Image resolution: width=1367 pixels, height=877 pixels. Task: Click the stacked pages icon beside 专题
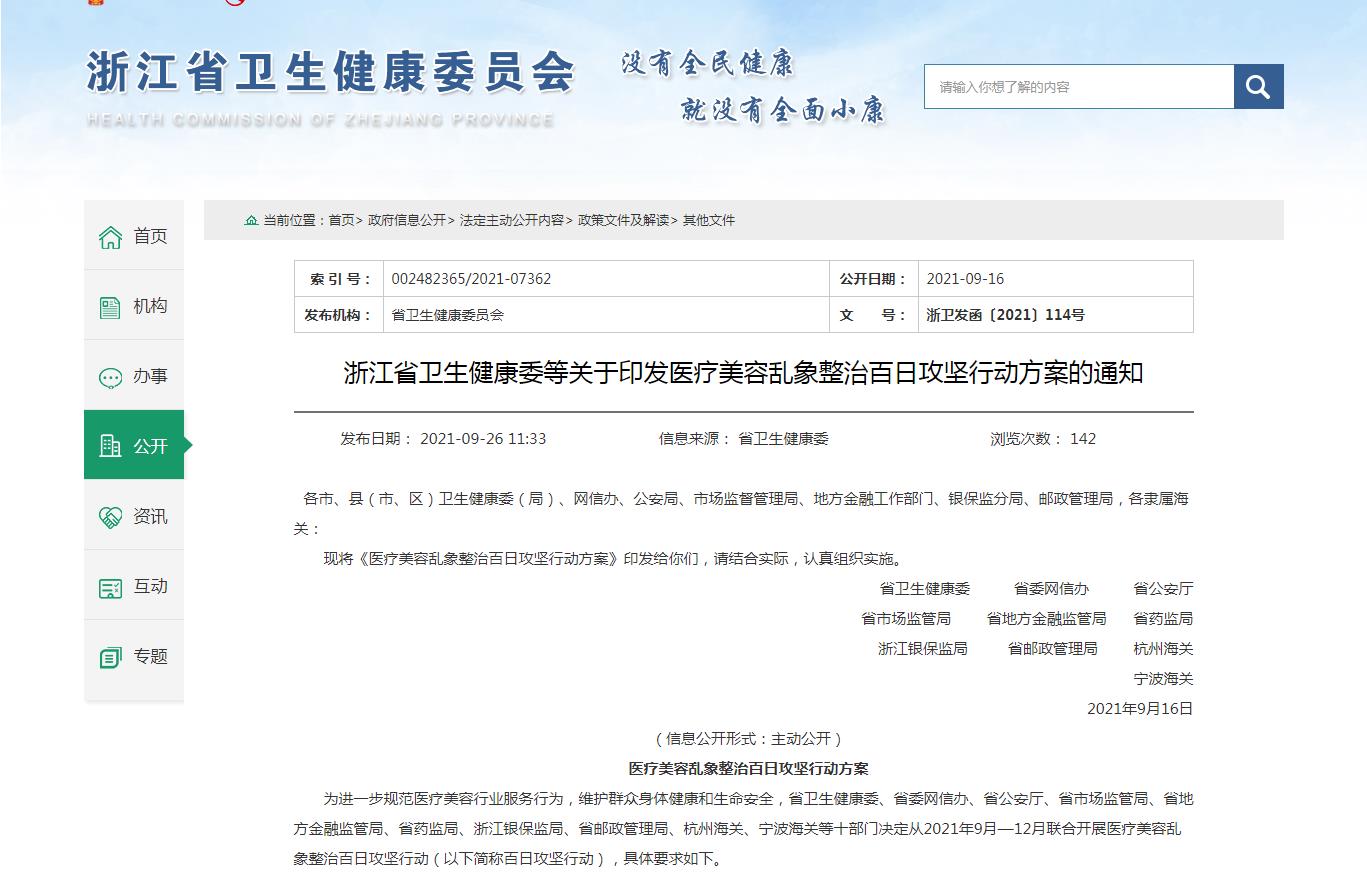click(110, 657)
